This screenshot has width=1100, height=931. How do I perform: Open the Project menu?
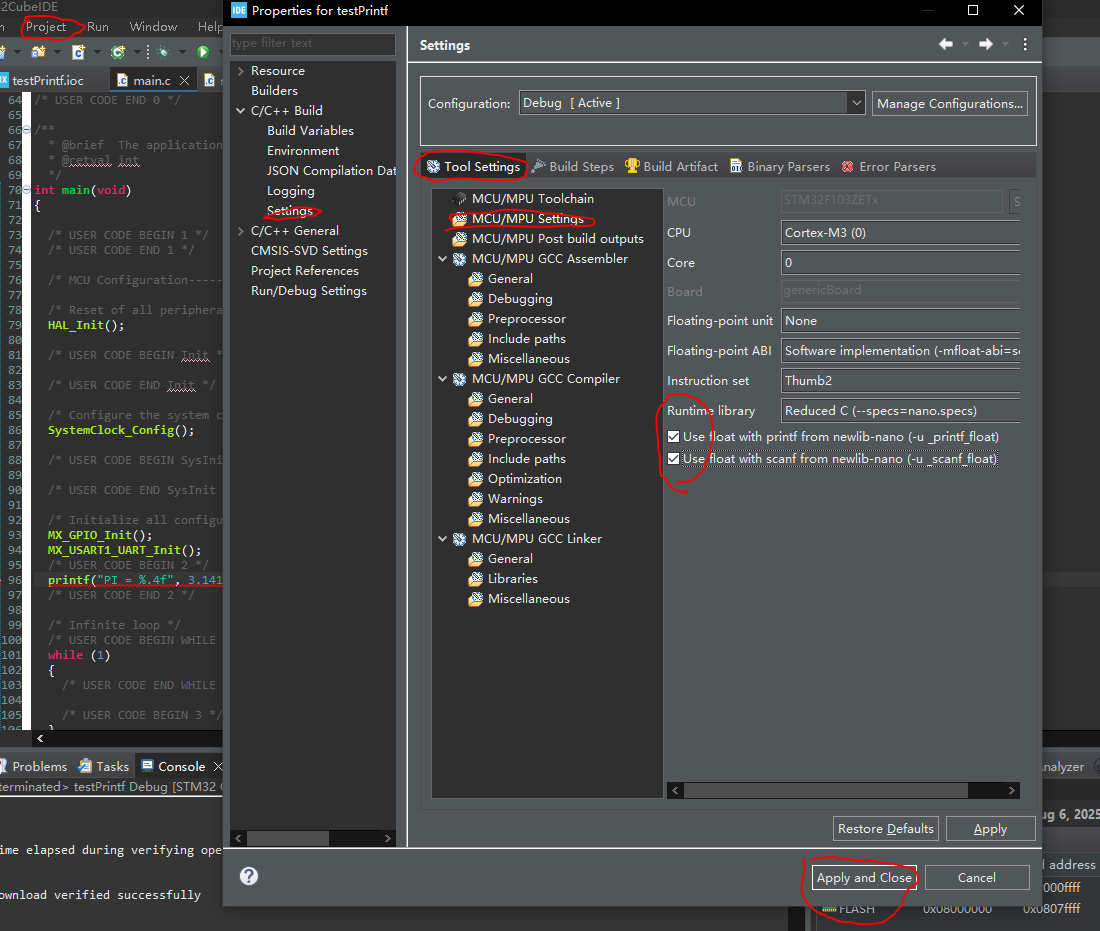click(x=48, y=27)
